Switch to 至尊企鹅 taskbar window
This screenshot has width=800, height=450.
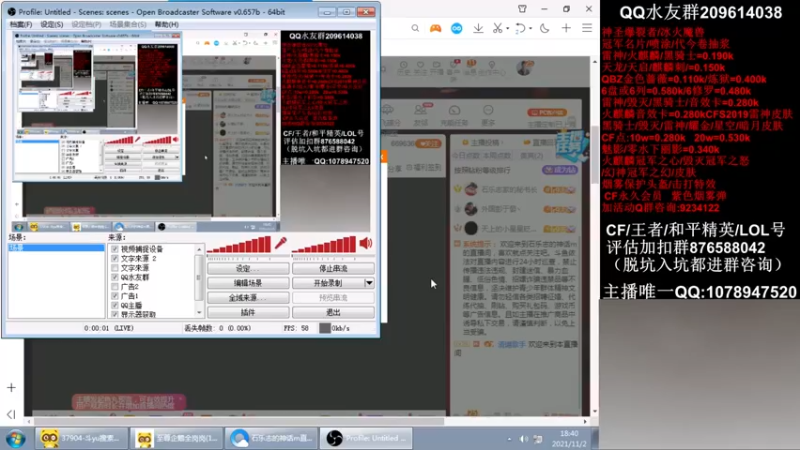click(177, 438)
